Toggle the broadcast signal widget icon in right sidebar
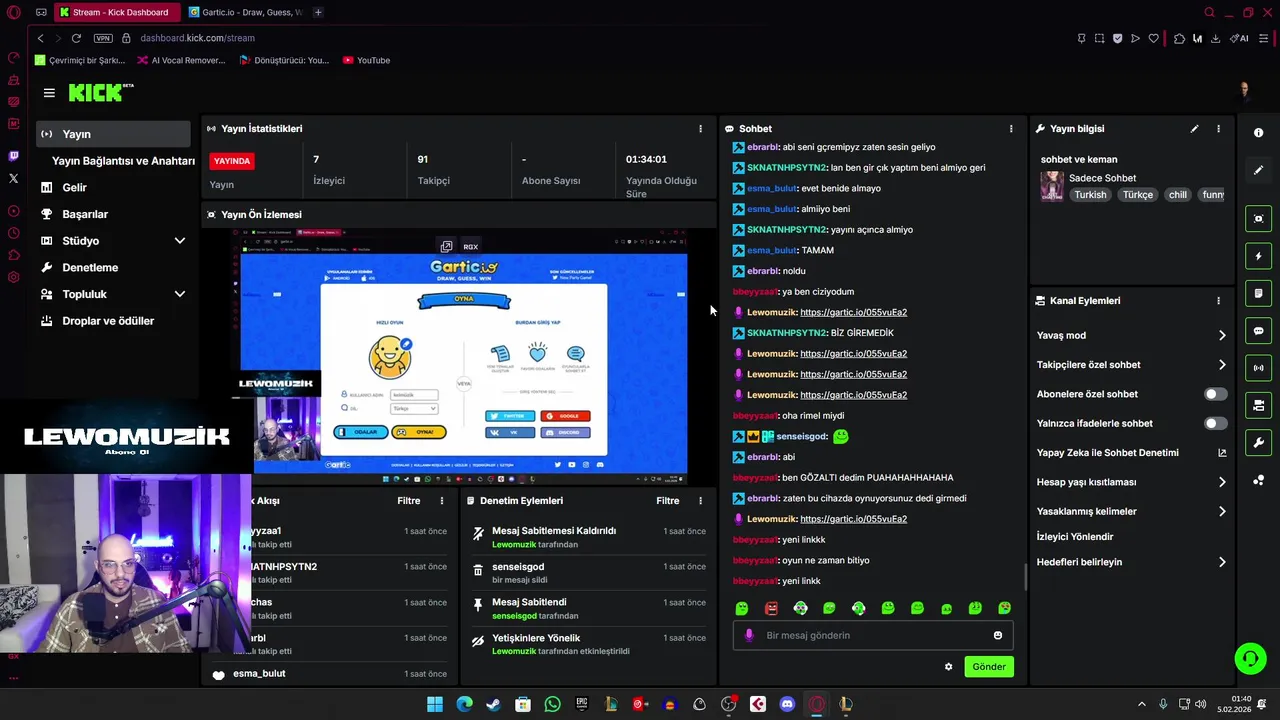 pyautogui.click(x=1258, y=368)
